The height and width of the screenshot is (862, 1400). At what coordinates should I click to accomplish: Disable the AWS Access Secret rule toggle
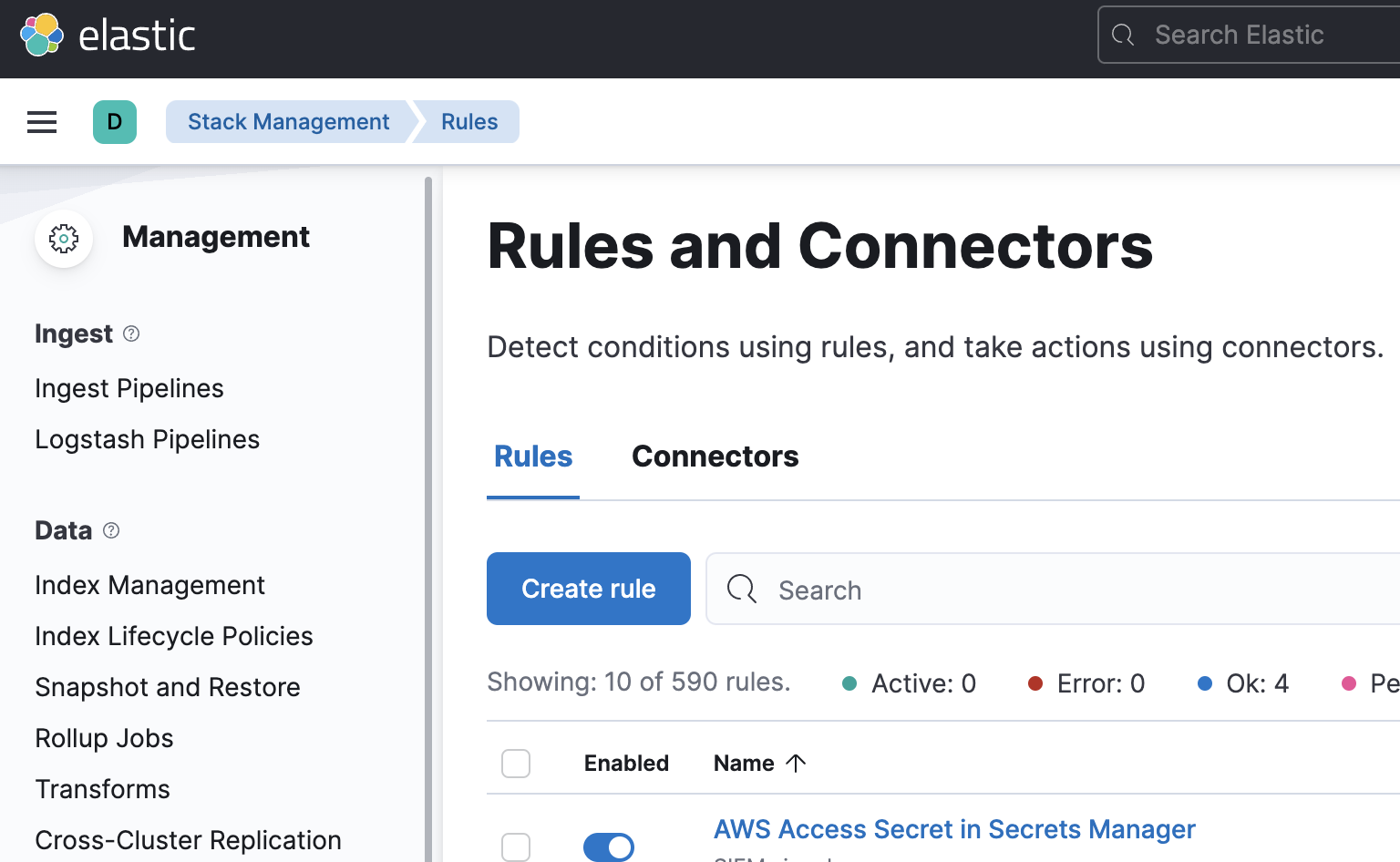coord(608,847)
